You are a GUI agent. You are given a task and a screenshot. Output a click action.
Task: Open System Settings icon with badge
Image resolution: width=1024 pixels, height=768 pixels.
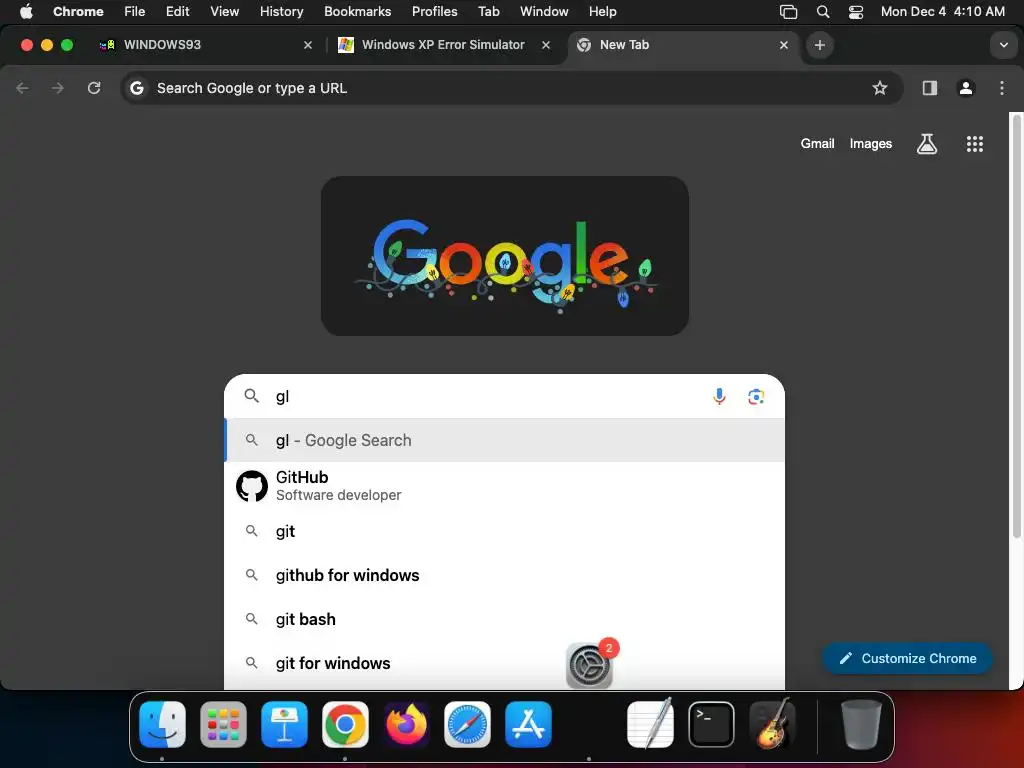coord(589,666)
